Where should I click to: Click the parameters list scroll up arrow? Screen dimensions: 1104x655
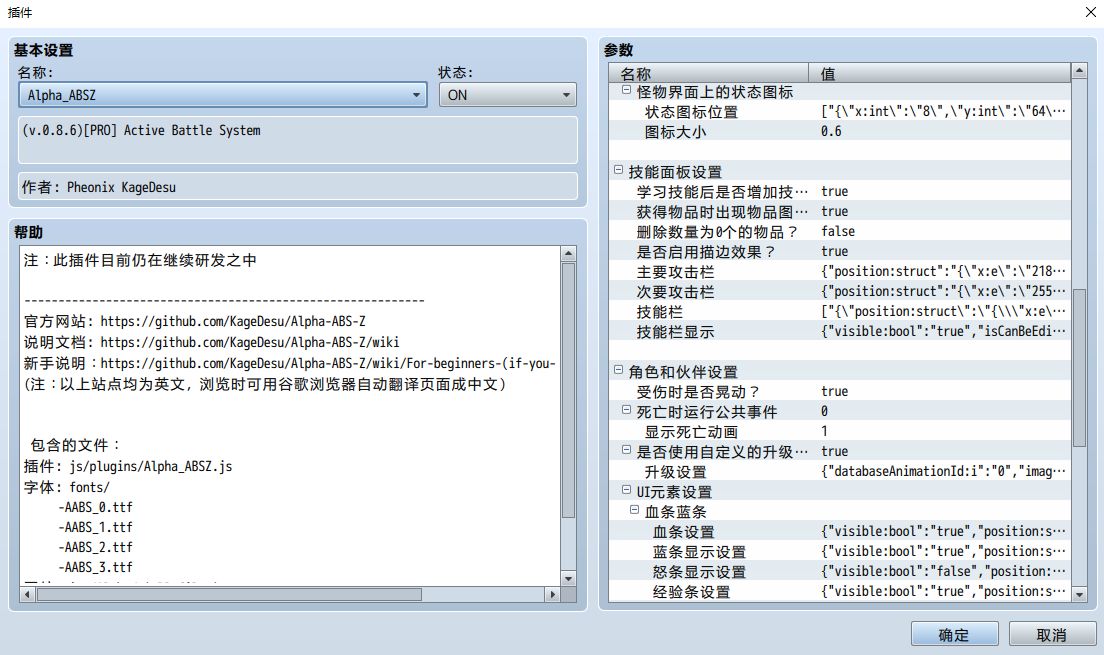(x=1079, y=70)
